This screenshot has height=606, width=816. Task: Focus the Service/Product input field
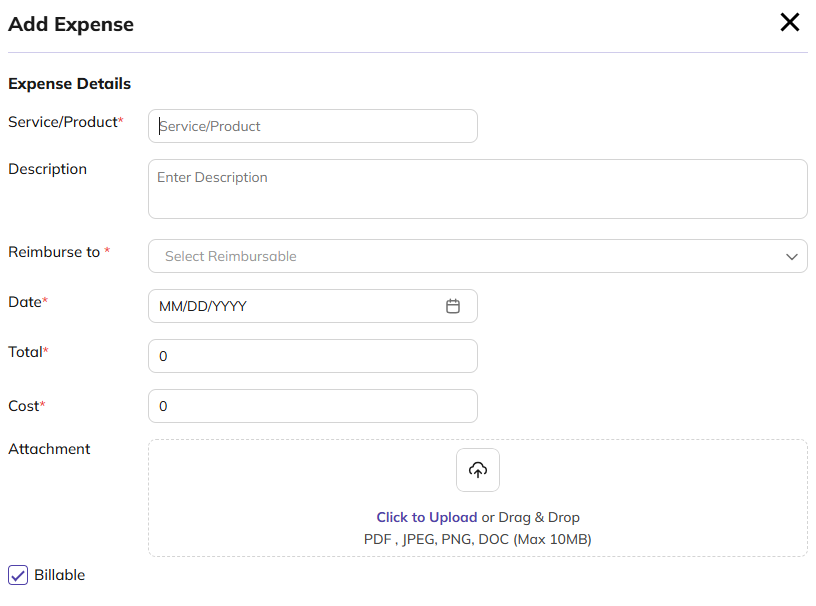tap(312, 126)
